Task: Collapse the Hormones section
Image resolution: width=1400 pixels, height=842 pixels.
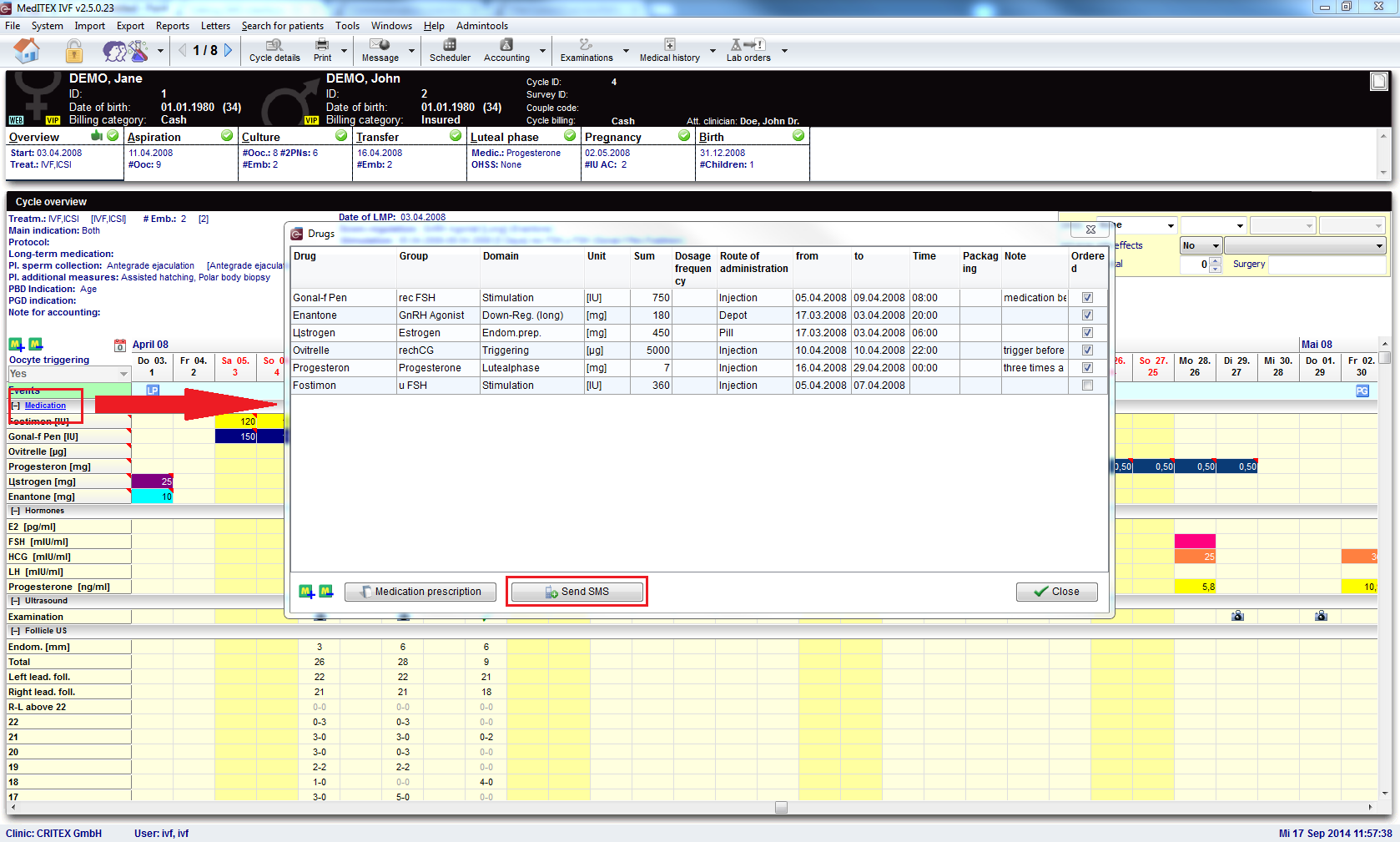Action: point(15,511)
